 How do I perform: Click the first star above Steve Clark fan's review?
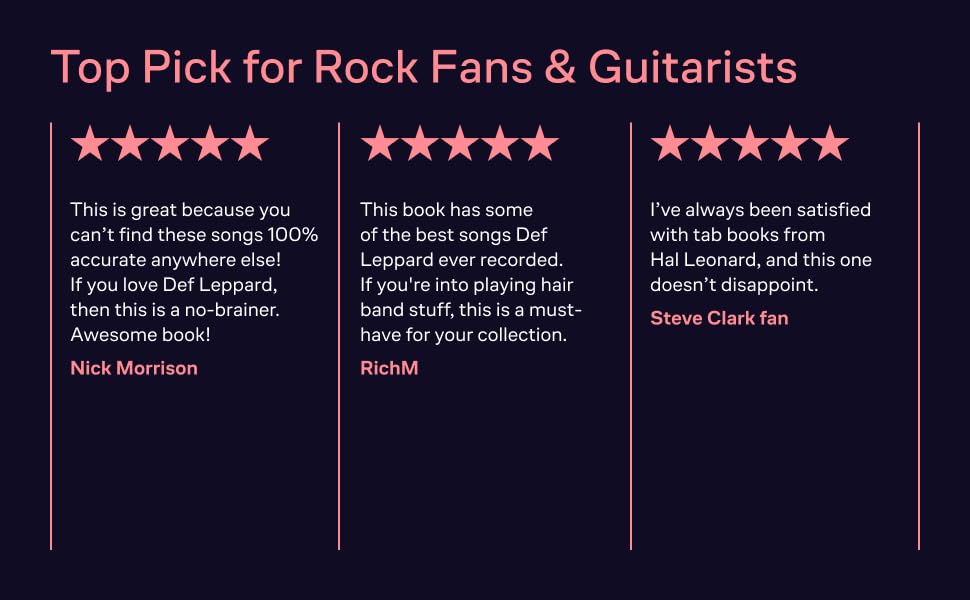670,144
